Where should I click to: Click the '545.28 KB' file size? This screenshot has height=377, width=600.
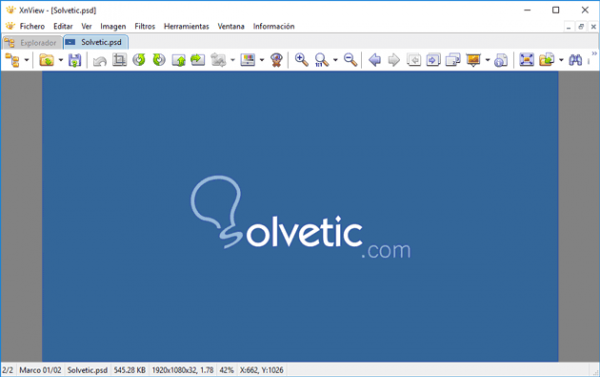[130, 370]
